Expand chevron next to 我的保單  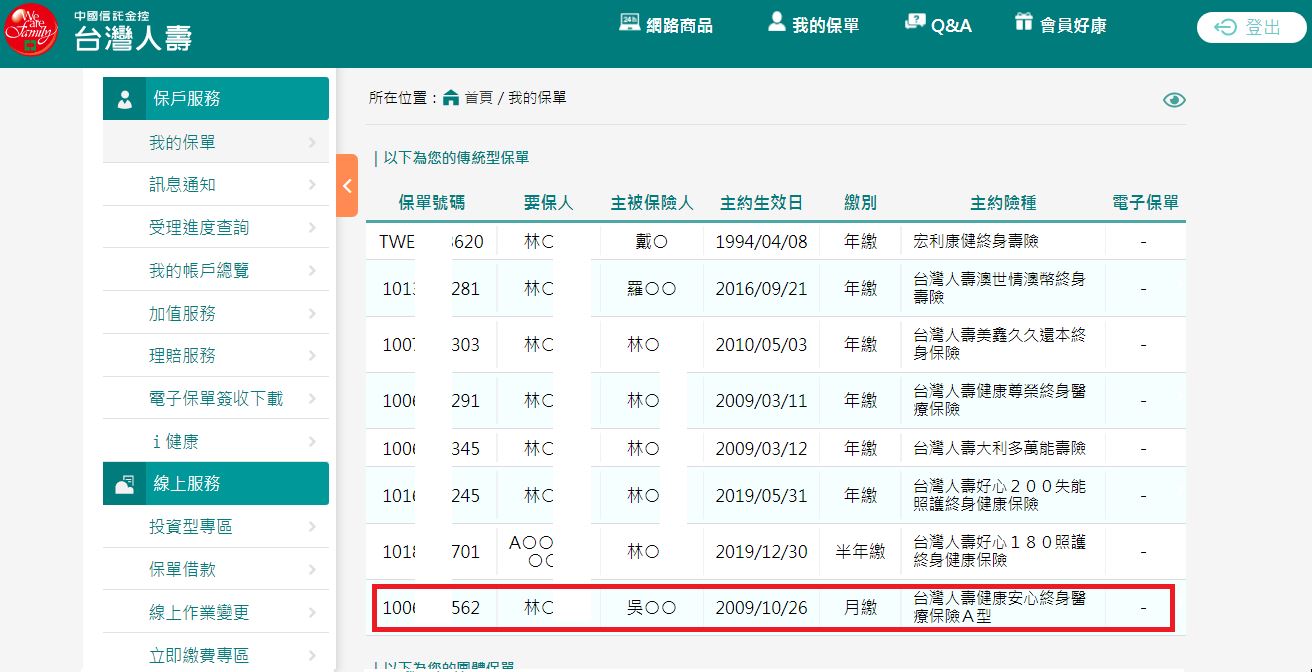coord(312,143)
